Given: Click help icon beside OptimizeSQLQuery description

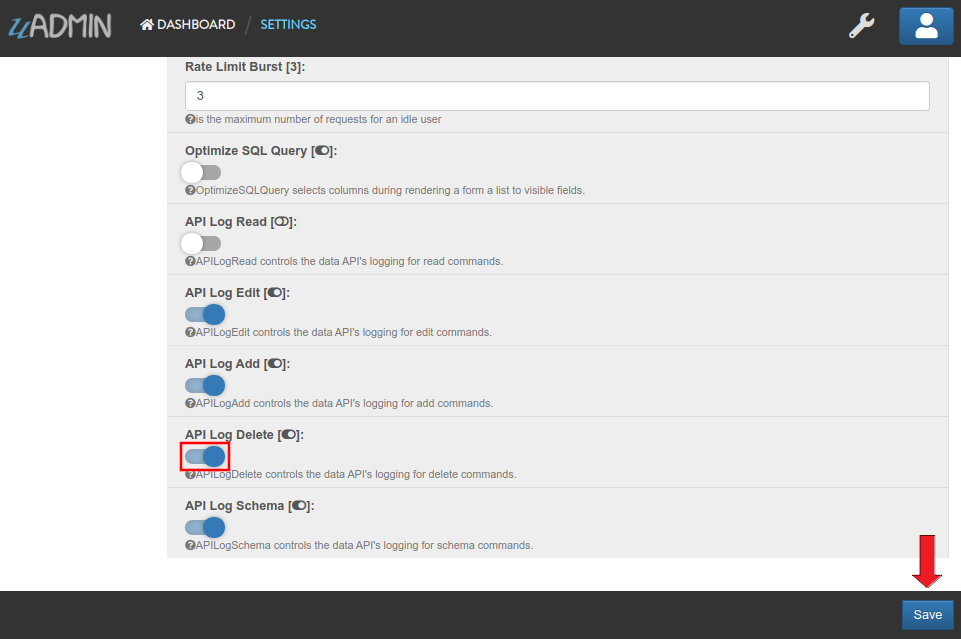Looking at the screenshot, I should point(190,191).
